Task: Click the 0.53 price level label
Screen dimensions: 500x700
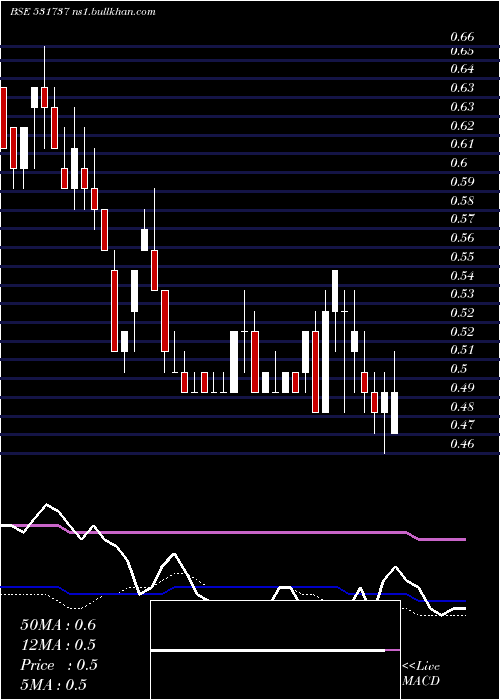Action: pyautogui.click(x=462, y=294)
